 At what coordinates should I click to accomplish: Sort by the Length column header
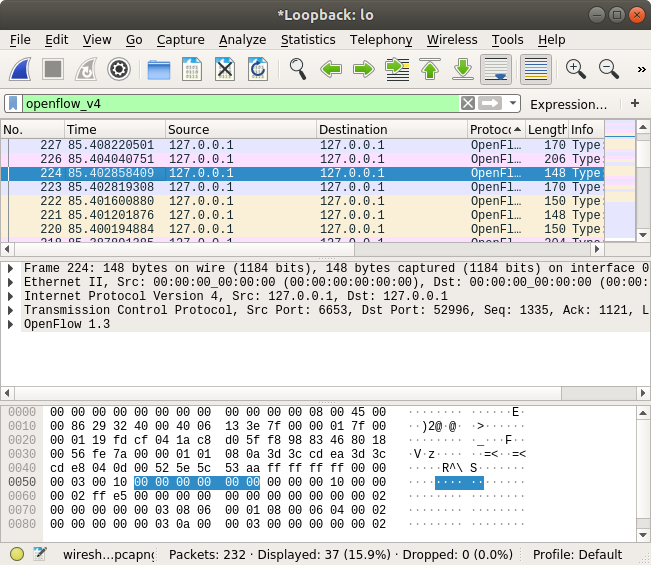pyautogui.click(x=547, y=130)
